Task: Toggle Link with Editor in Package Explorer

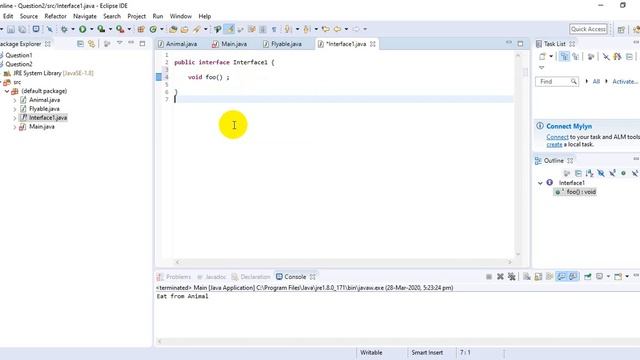Action: (91, 44)
